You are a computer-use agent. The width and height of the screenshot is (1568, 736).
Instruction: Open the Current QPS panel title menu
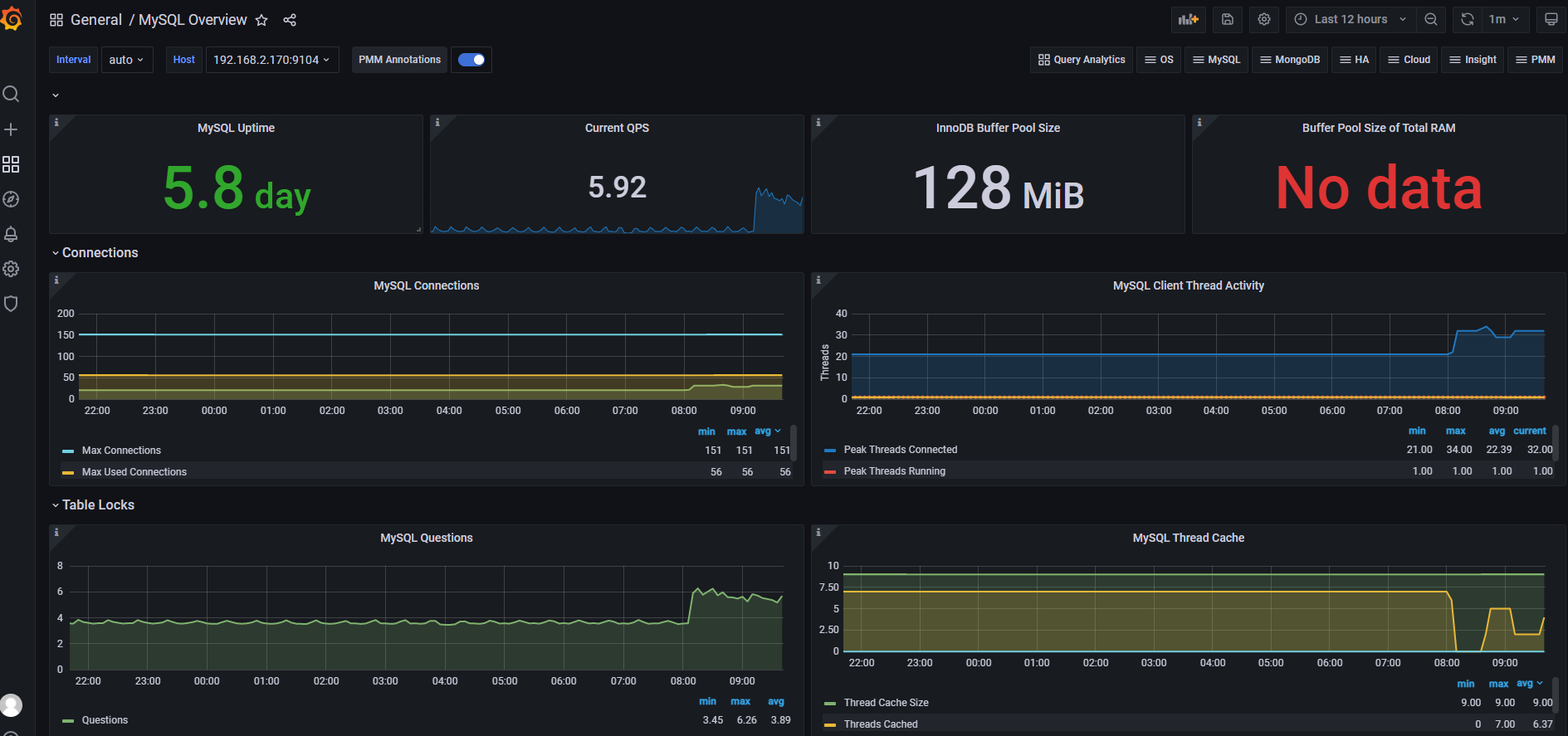coord(617,128)
